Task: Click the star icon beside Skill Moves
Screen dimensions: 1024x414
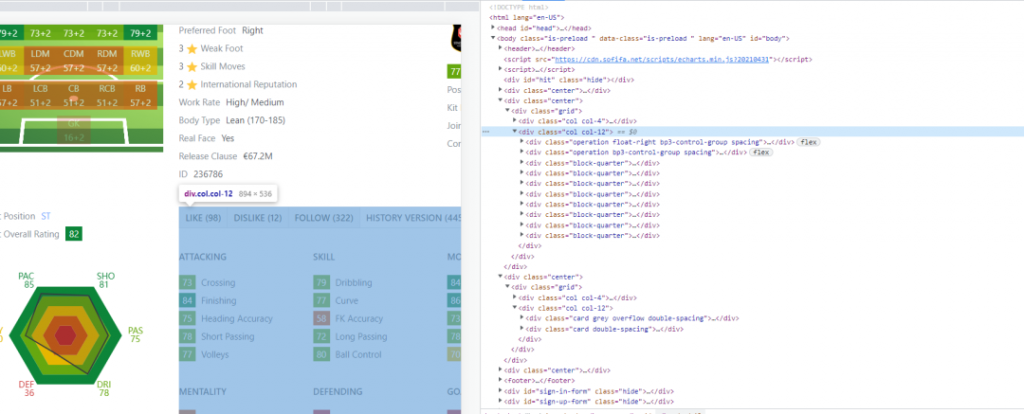Action: (x=191, y=67)
